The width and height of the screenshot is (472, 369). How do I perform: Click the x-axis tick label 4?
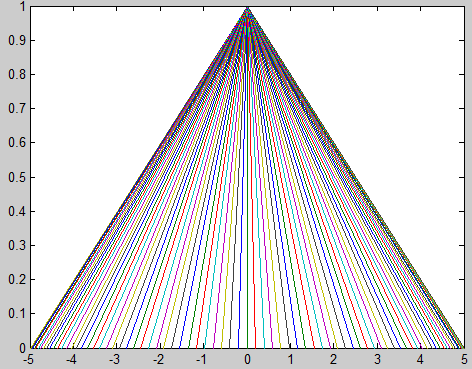(420, 360)
